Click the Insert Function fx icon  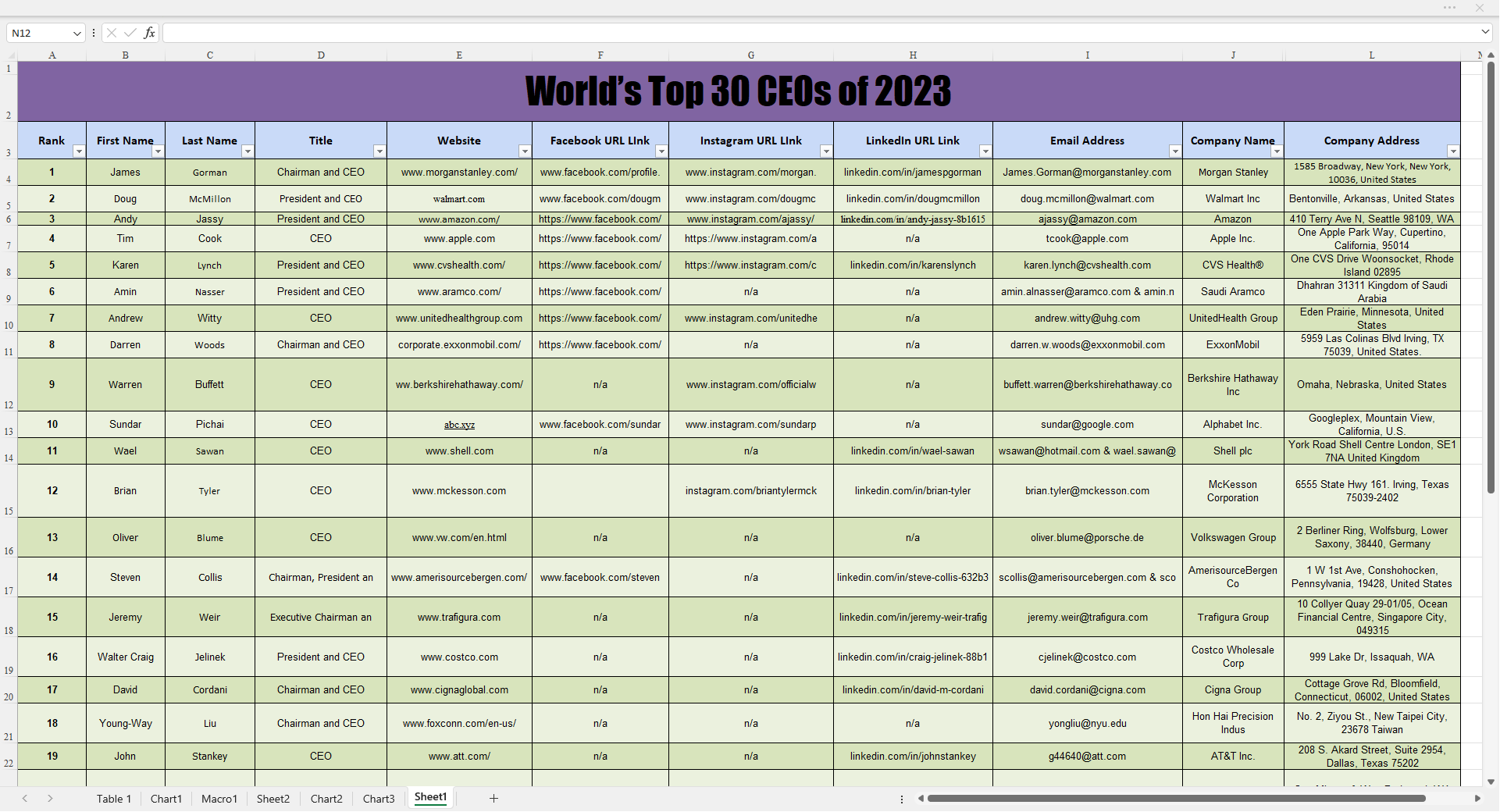point(149,33)
